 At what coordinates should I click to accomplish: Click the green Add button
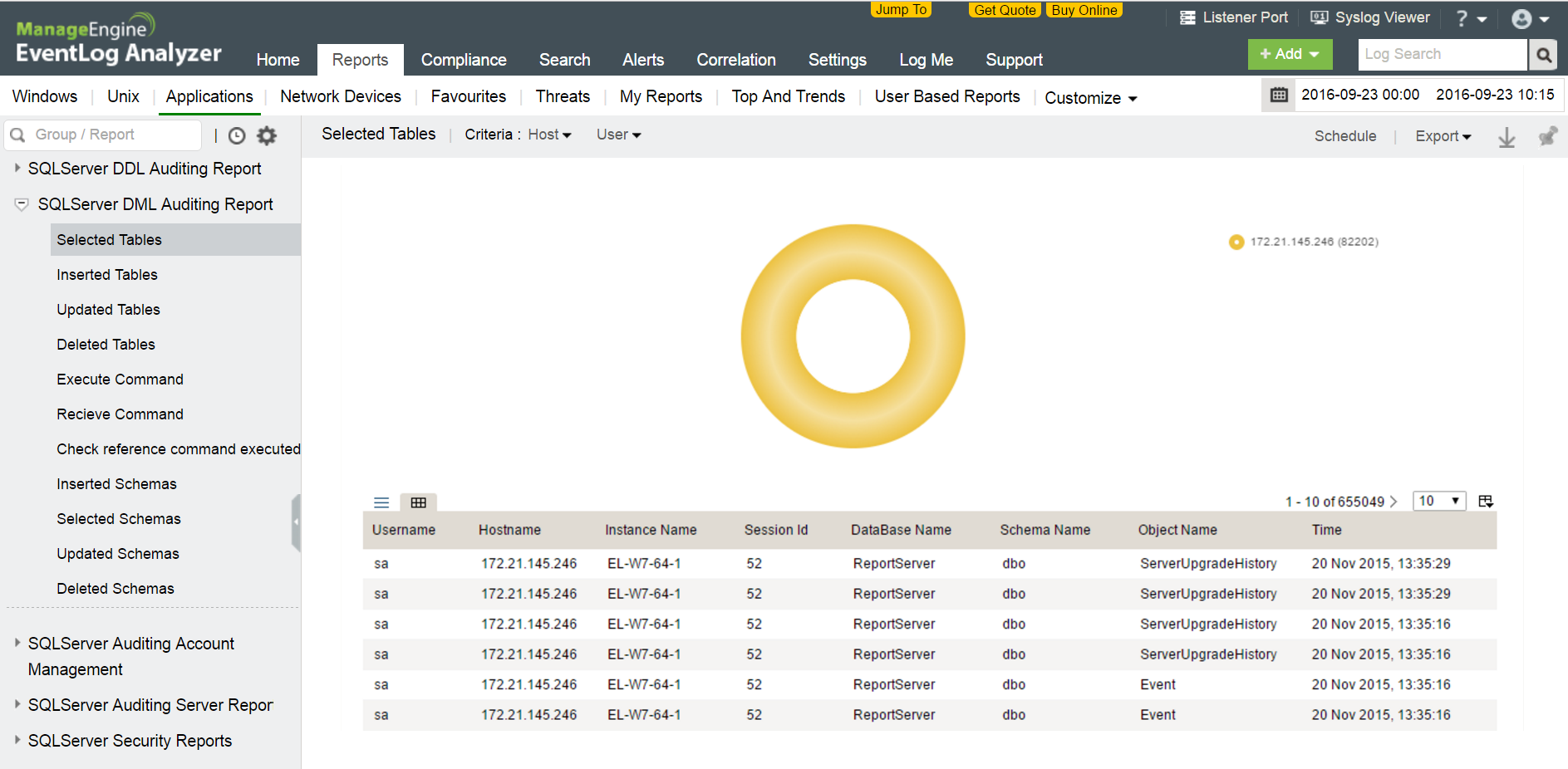[x=1289, y=54]
